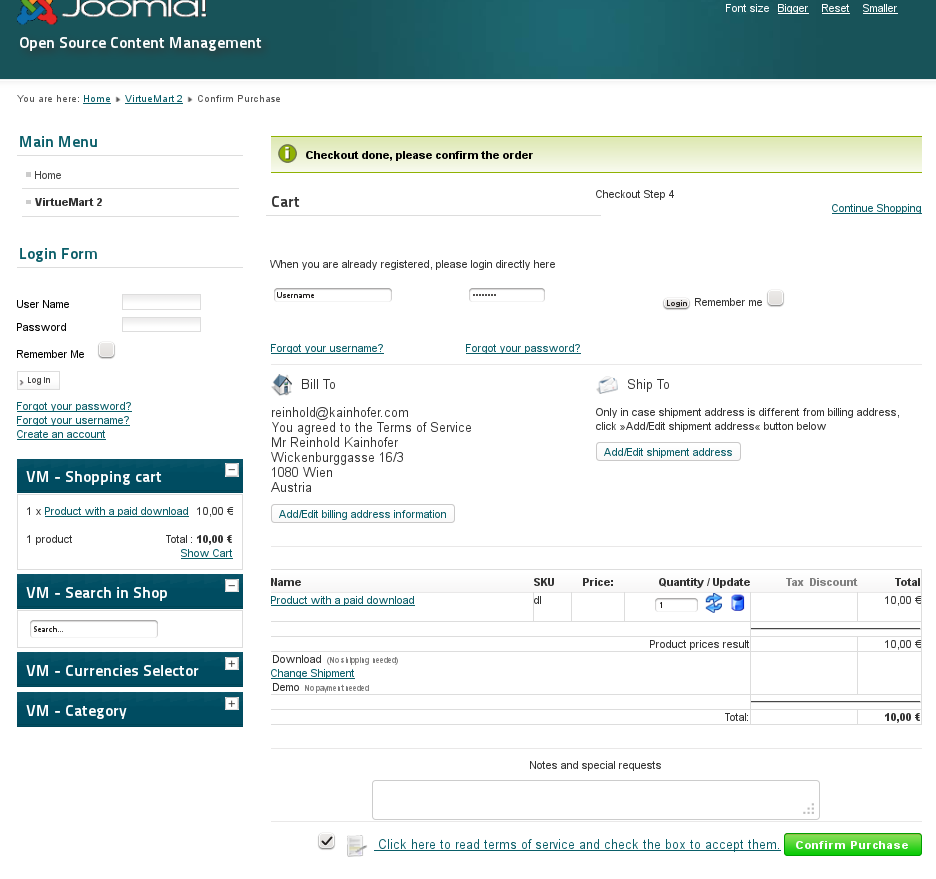Open sidebar Product with a paid download link
Screen dimensions: 936x879
[116, 511]
